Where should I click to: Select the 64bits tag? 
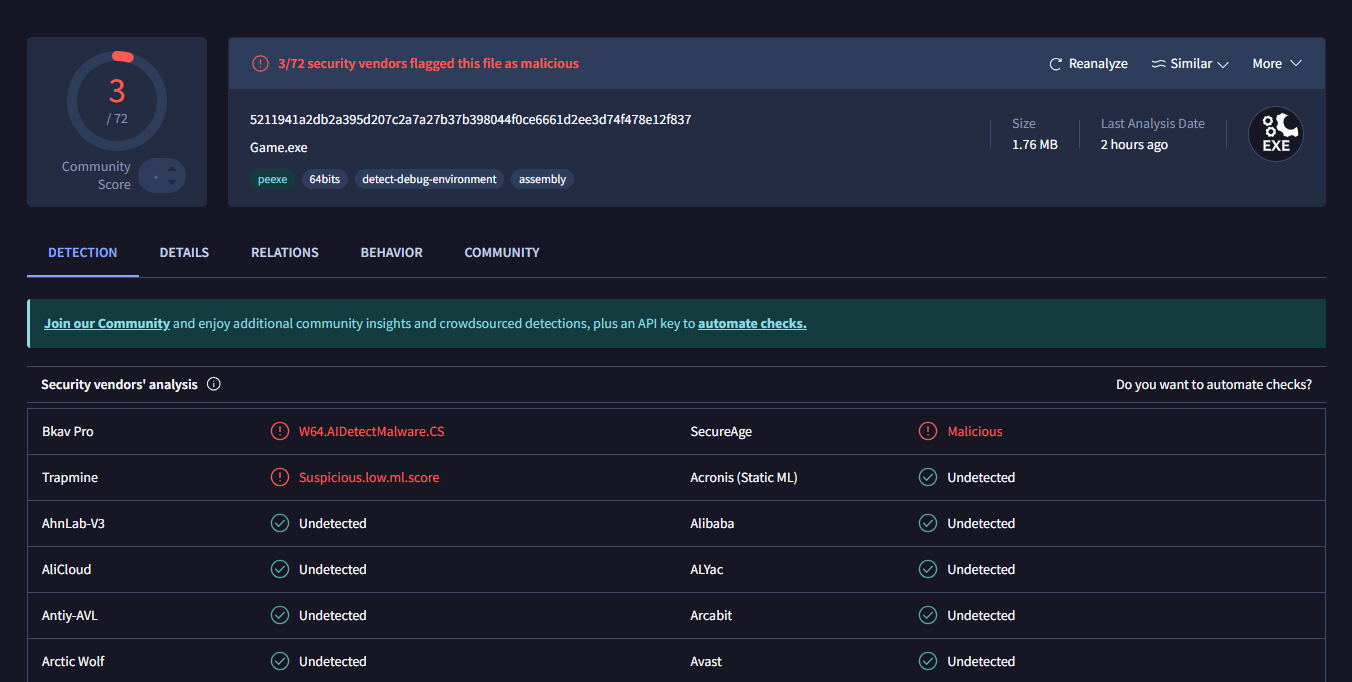[x=325, y=180]
